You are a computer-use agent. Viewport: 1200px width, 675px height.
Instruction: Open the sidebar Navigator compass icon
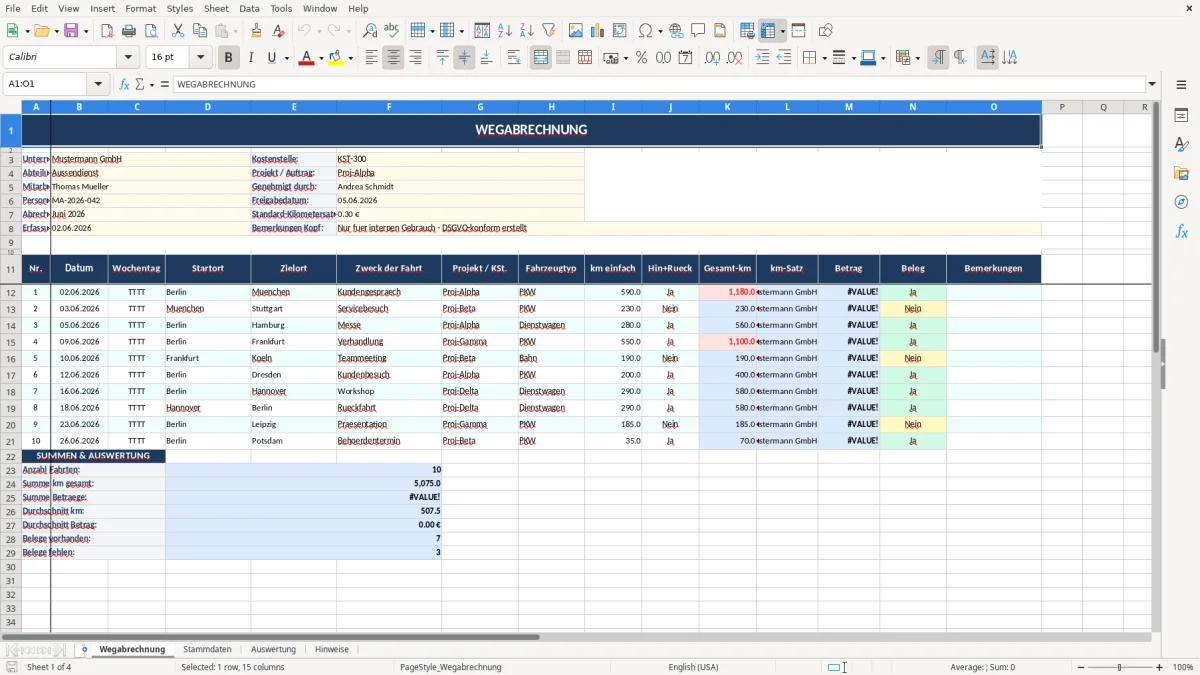point(1181,202)
